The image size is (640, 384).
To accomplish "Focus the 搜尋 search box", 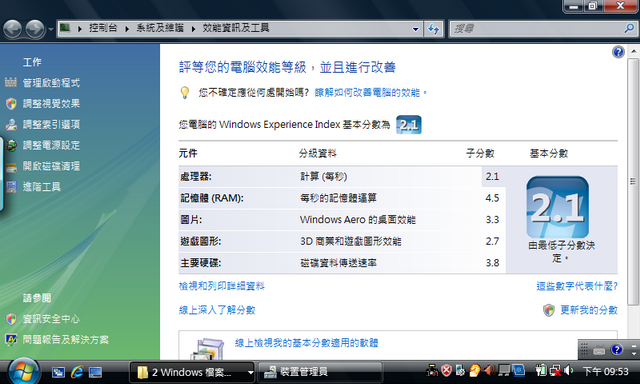I will 537,29.
